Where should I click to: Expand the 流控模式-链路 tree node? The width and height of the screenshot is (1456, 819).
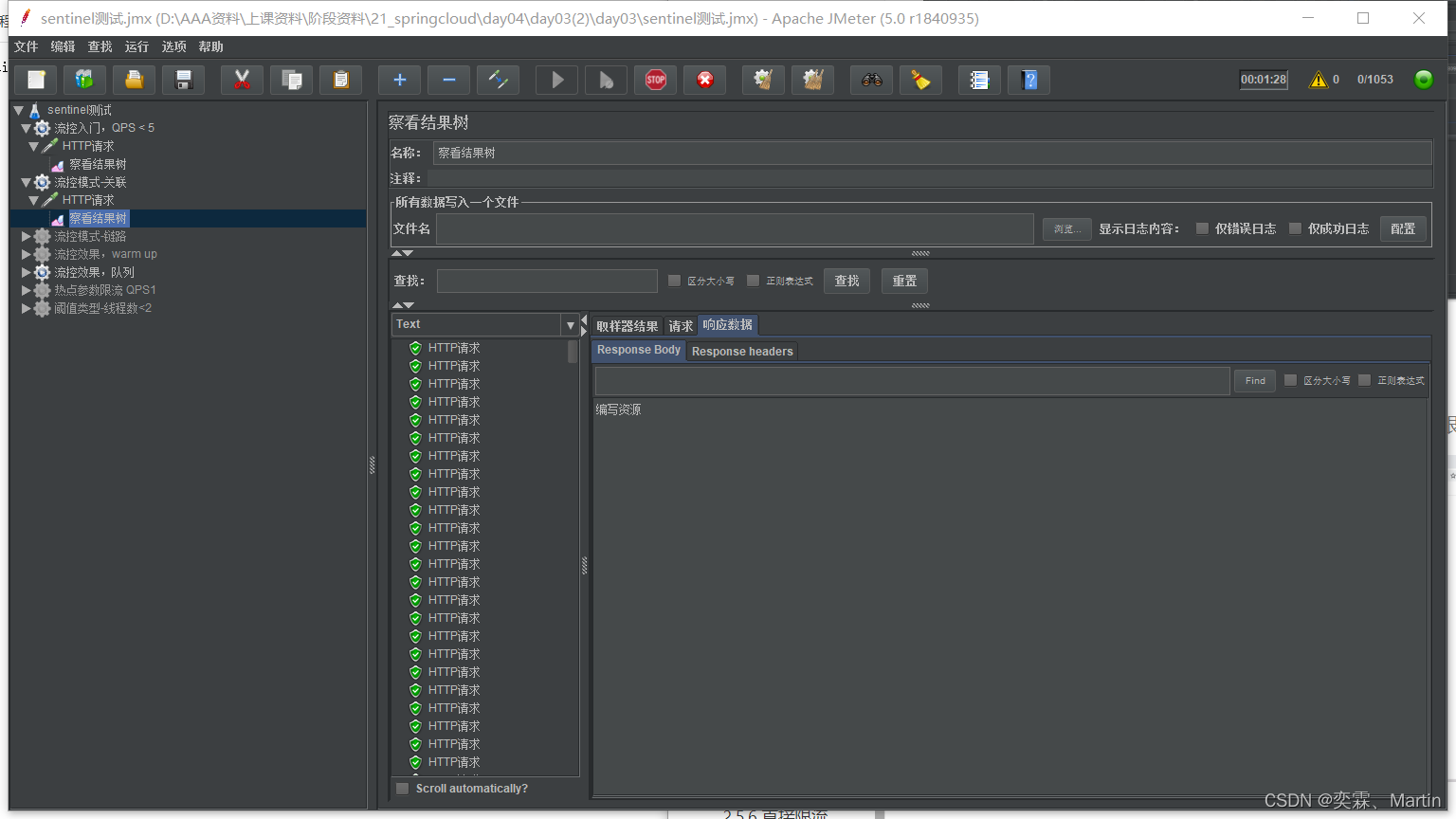pyautogui.click(x=26, y=236)
